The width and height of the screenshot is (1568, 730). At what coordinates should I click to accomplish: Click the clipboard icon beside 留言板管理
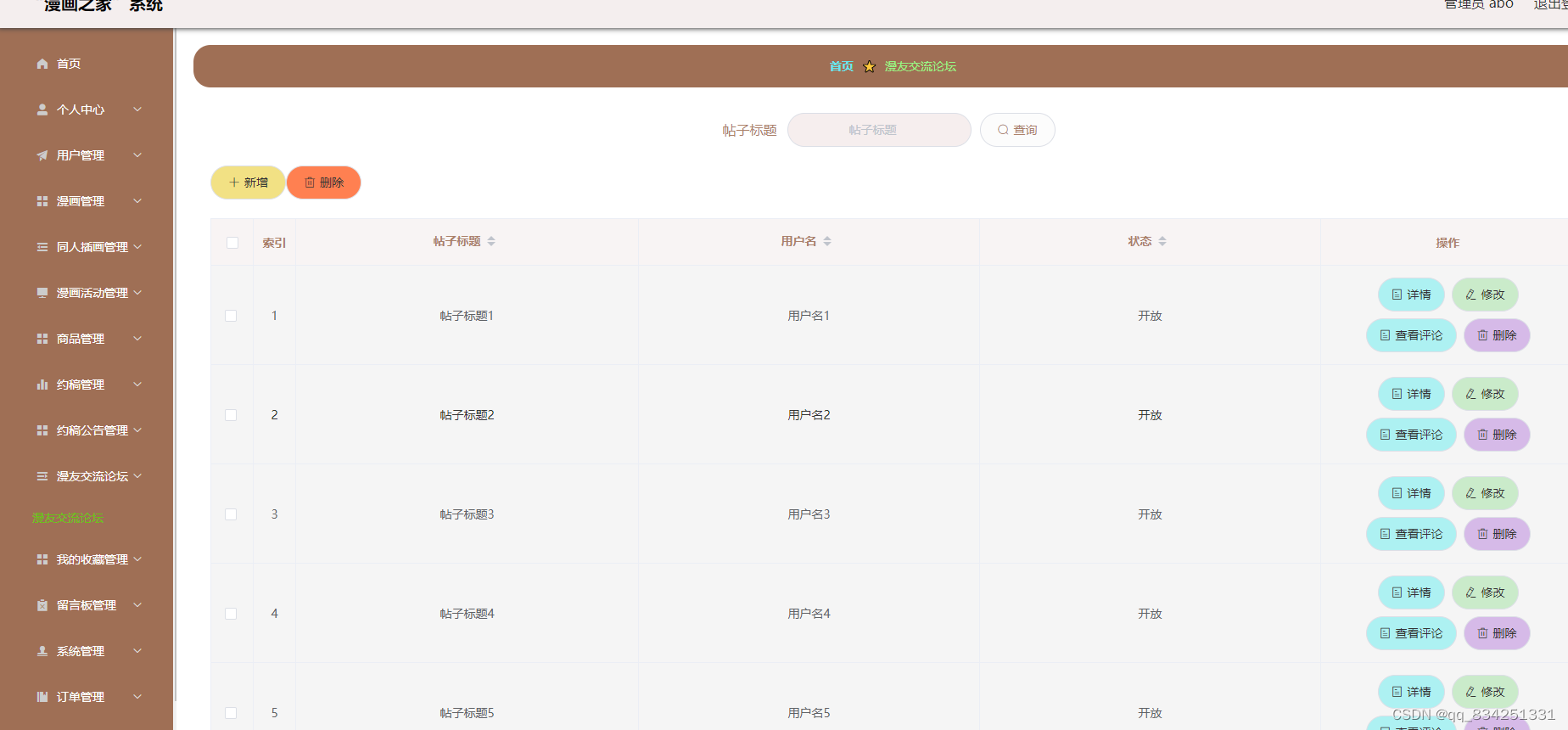42,605
